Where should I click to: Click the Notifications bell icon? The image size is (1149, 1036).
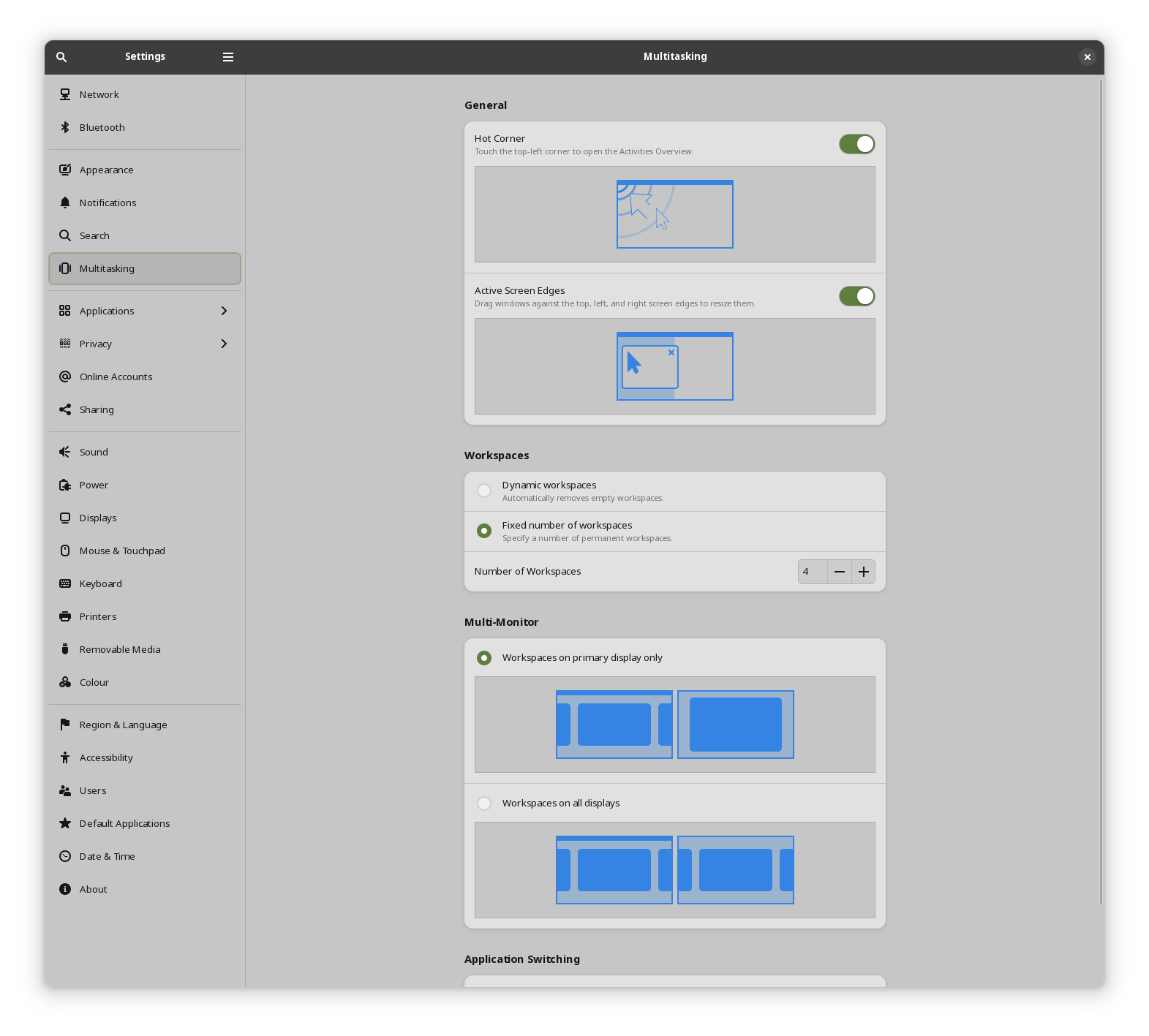pyautogui.click(x=65, y=203)
